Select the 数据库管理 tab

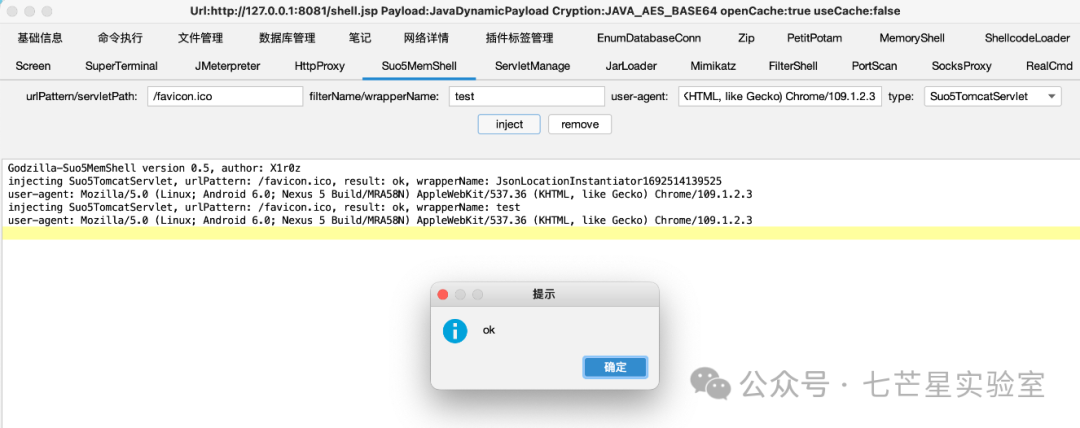point(287,38)
